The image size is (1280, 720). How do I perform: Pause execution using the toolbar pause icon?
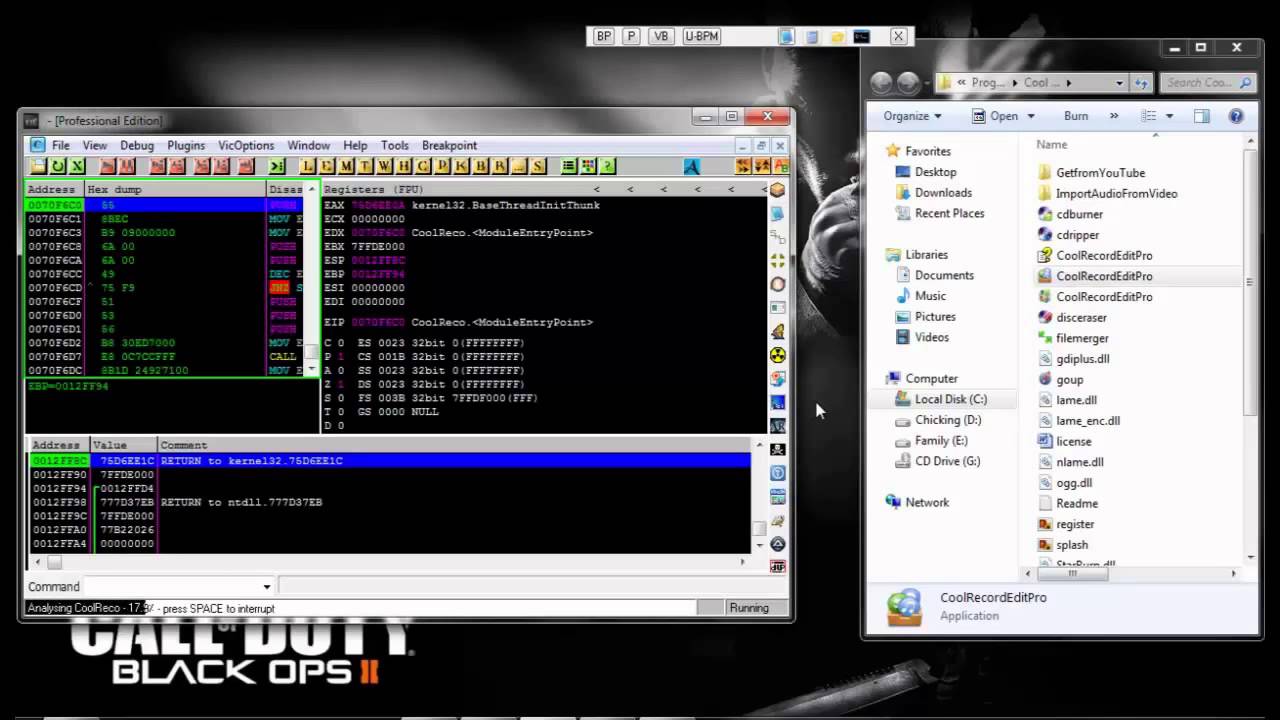[127, 166]
